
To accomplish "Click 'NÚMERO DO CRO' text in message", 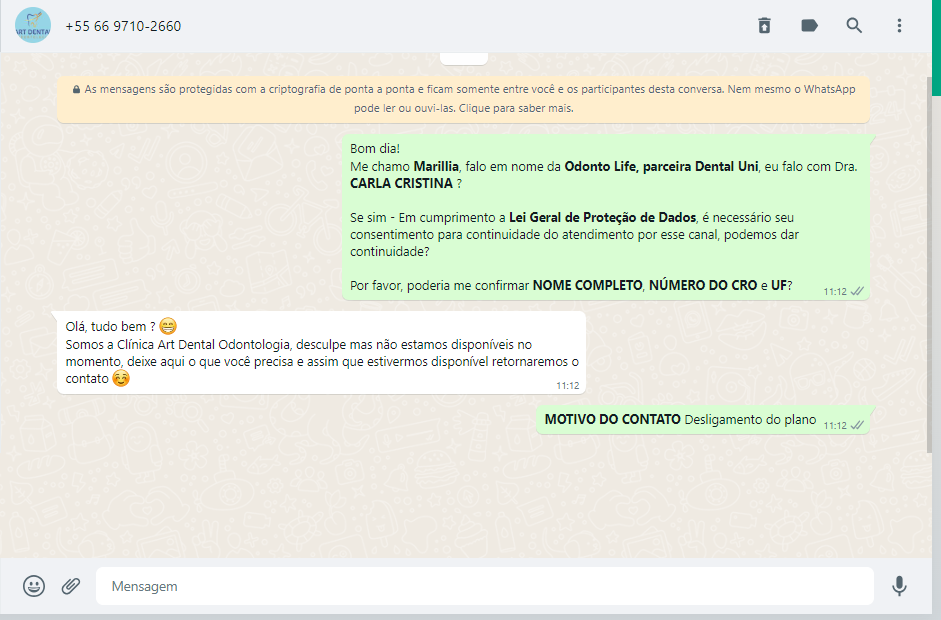I will click(703, 286).
